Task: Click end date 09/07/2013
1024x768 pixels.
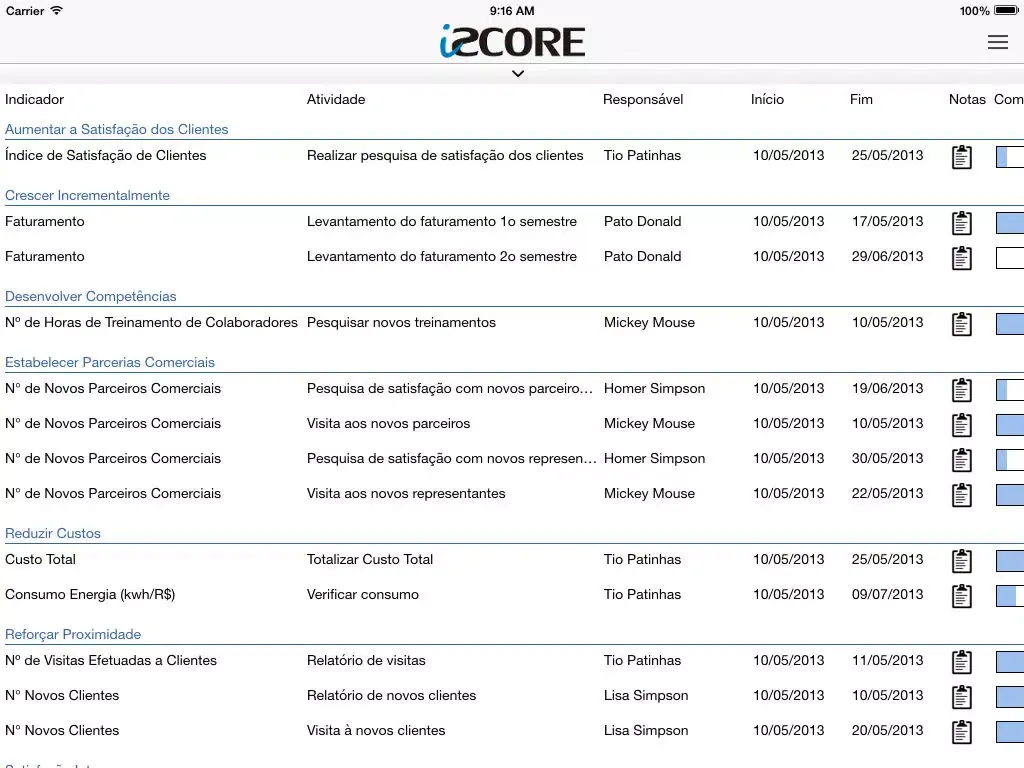Action: [888, 595]
